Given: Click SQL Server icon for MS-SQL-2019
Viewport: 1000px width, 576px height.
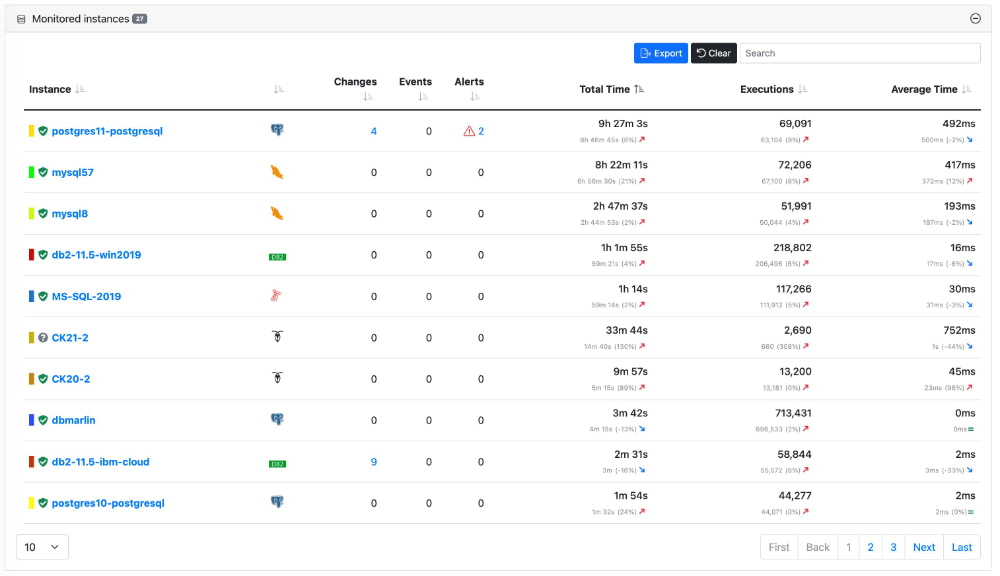Looking at the screenshot, I should 276,295.
